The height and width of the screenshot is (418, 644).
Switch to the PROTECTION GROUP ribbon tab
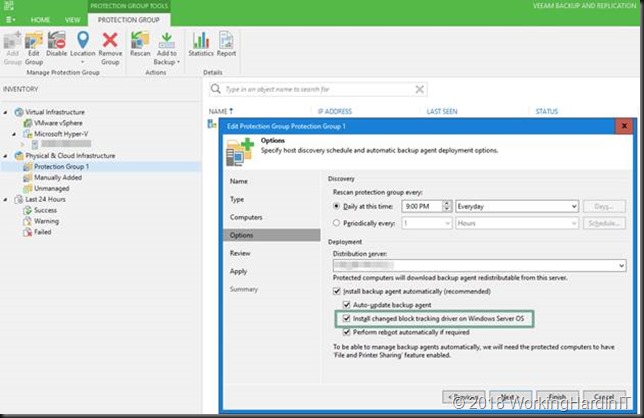(x=129, y=20)
